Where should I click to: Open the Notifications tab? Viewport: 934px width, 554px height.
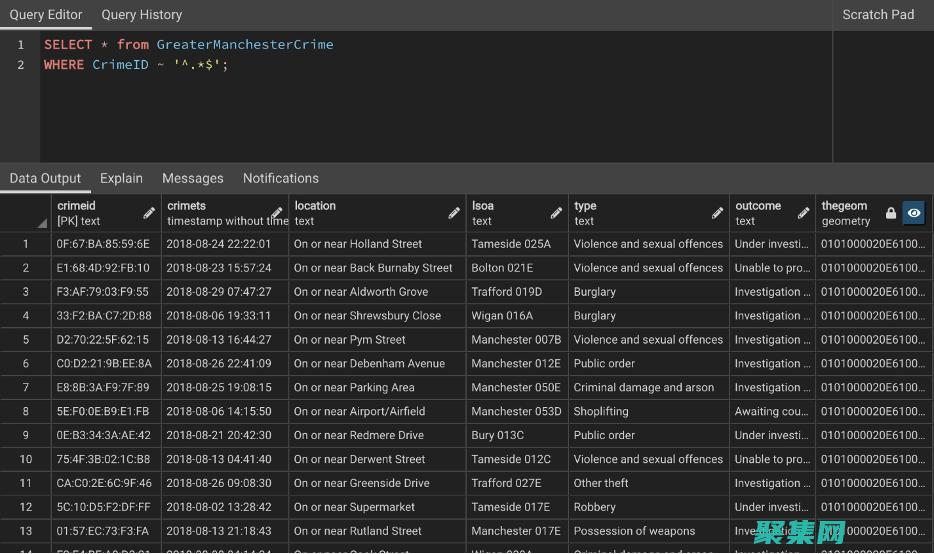(280, 178)
